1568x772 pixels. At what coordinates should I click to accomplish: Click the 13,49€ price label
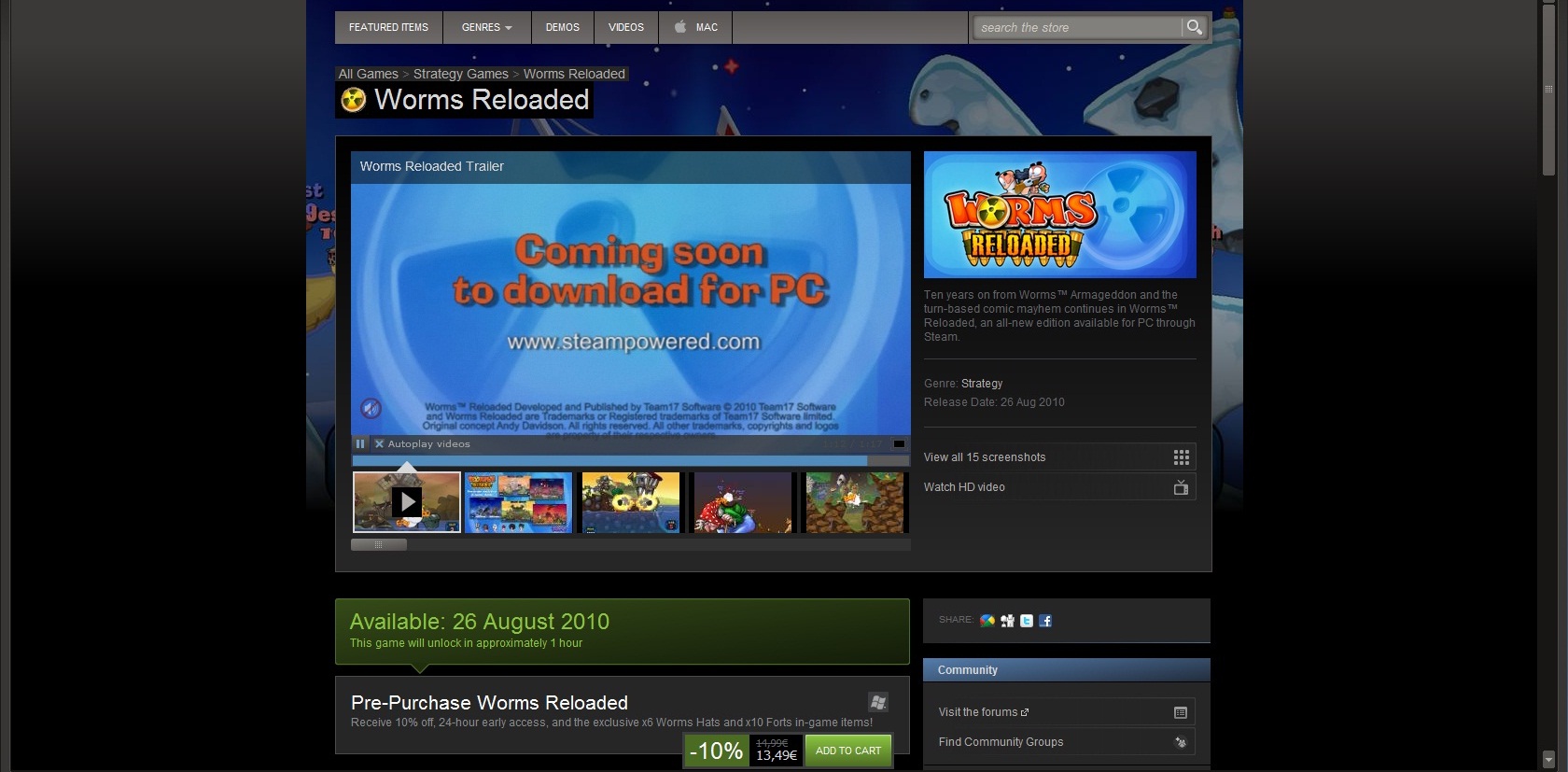click(x=777, y=755)
